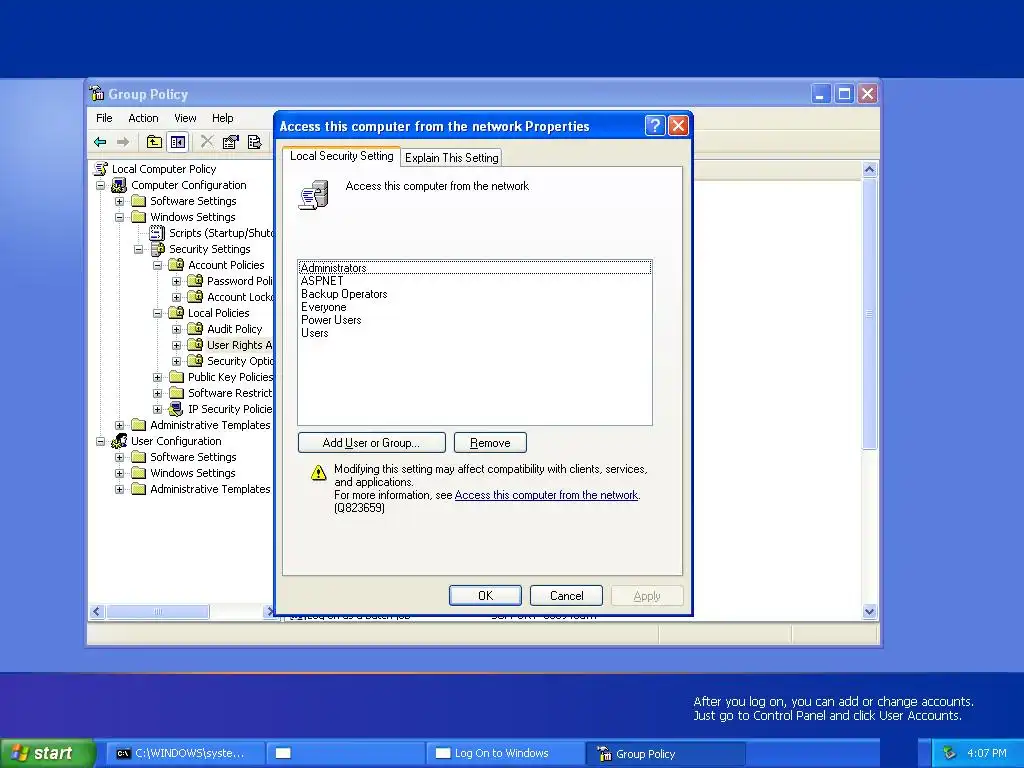
Task: Open Access this computer from the network link
Action: (x=546, y=495)
